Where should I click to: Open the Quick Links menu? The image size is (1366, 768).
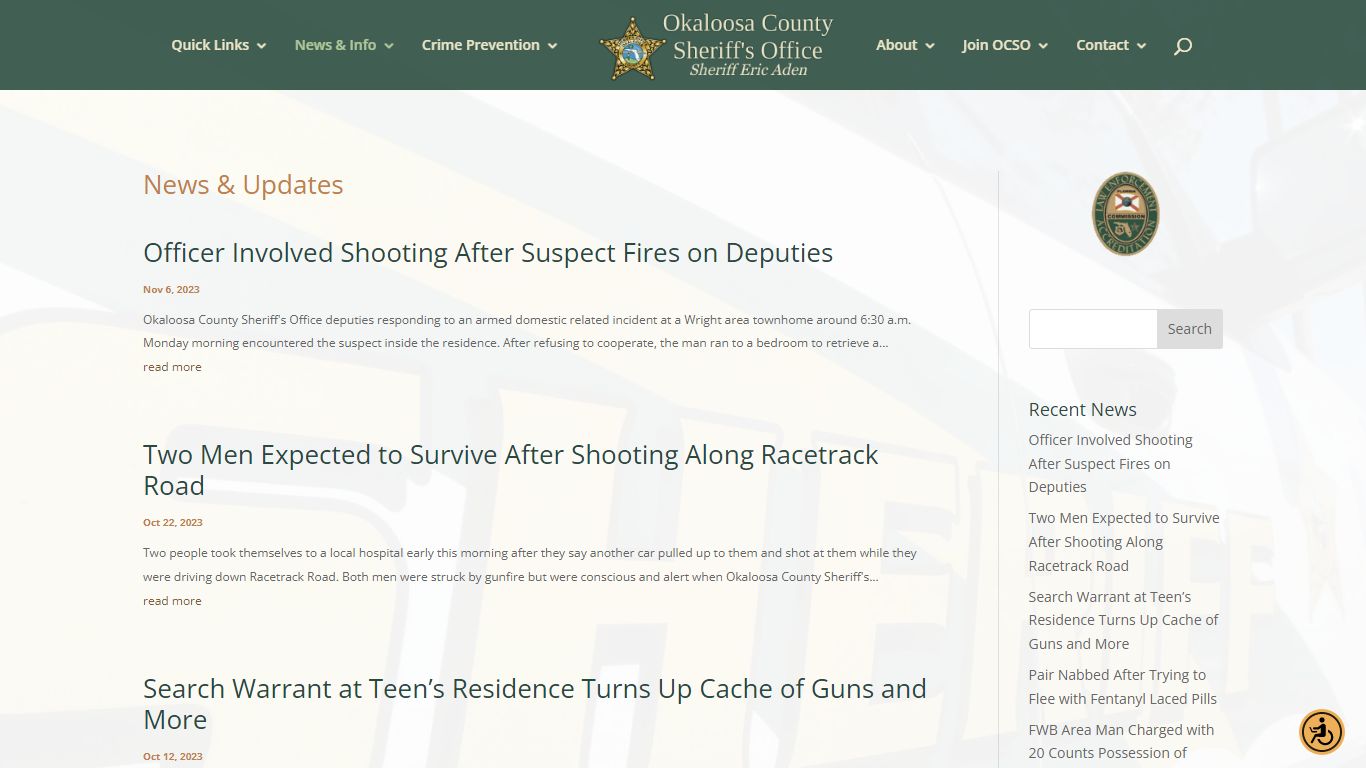pyautogui.click(x=210, y=45)
